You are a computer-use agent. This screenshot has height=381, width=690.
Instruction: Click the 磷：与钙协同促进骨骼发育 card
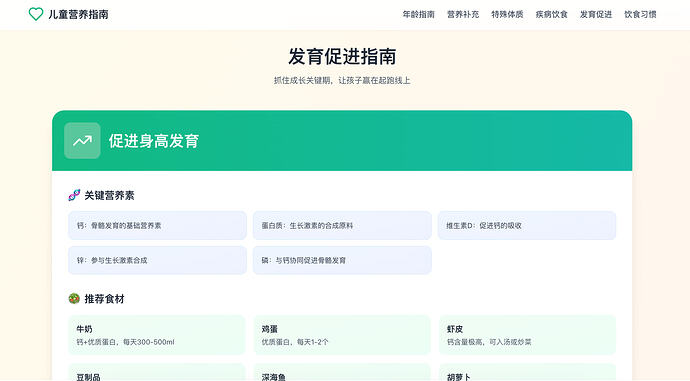tap(342, 260)
